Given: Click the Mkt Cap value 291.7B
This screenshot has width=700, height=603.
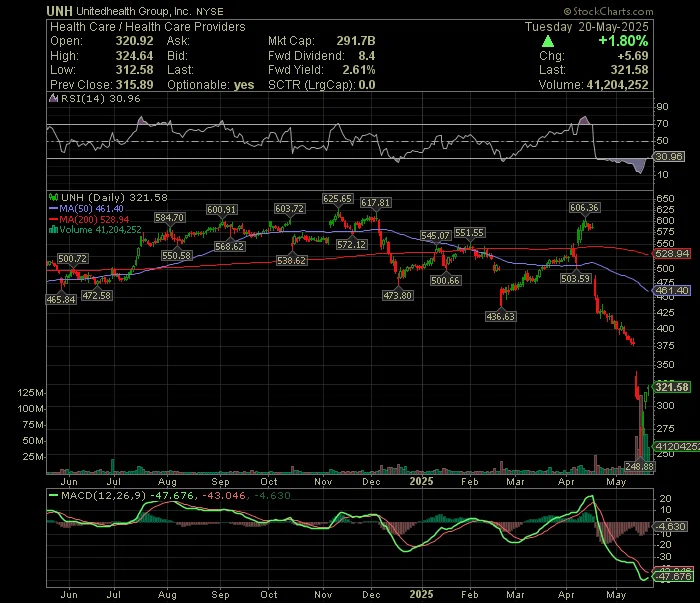Looking at the screenshot, I should point(356,41).
